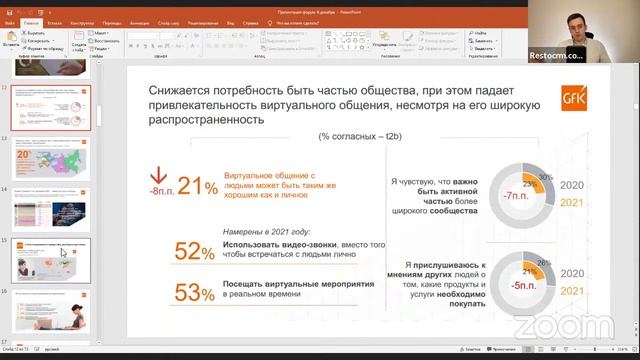Click Примечания (Comments) in status bar

click(501, 349)
